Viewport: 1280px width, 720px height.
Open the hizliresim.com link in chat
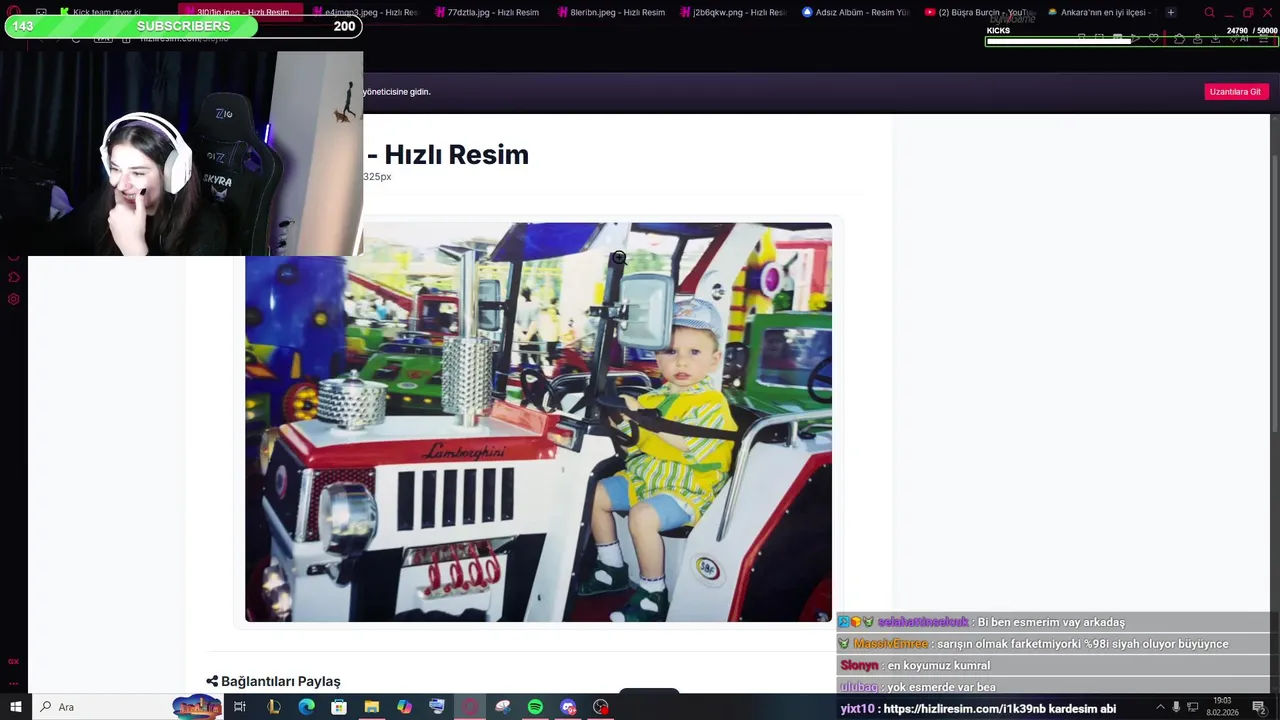point(985,709)
